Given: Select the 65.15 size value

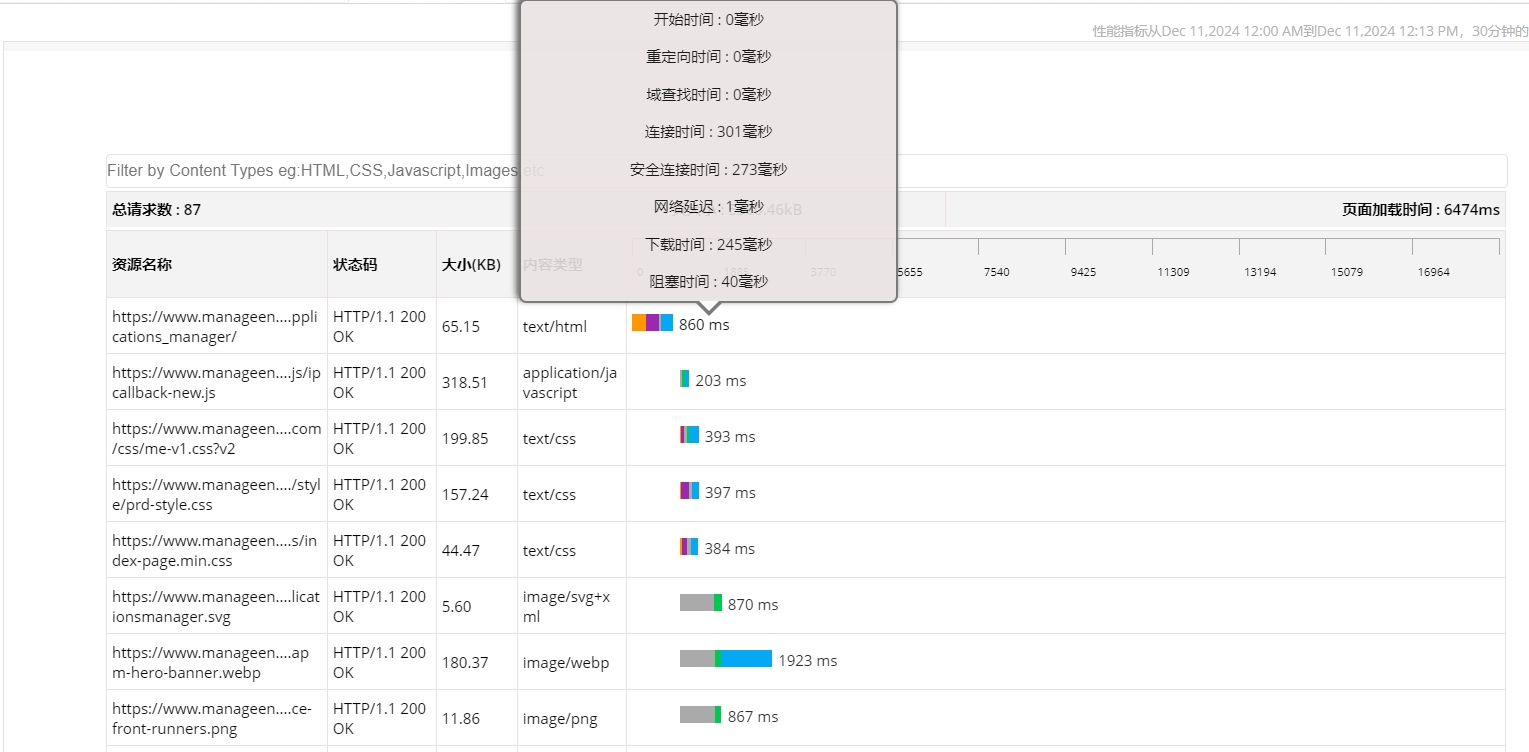Looking at the screenshot, I should coord(461,326).
